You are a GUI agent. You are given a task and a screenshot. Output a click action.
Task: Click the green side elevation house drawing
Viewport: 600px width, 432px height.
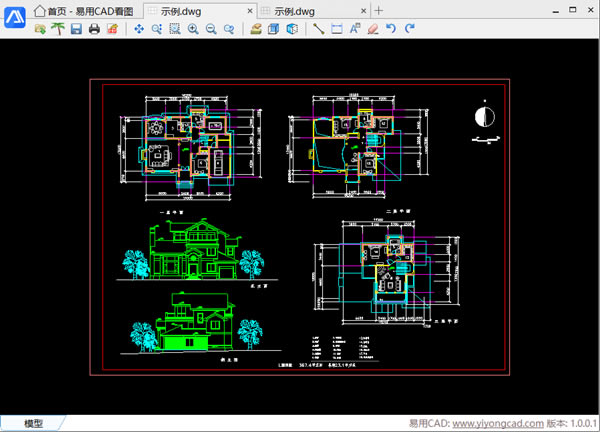coord(195,322)
